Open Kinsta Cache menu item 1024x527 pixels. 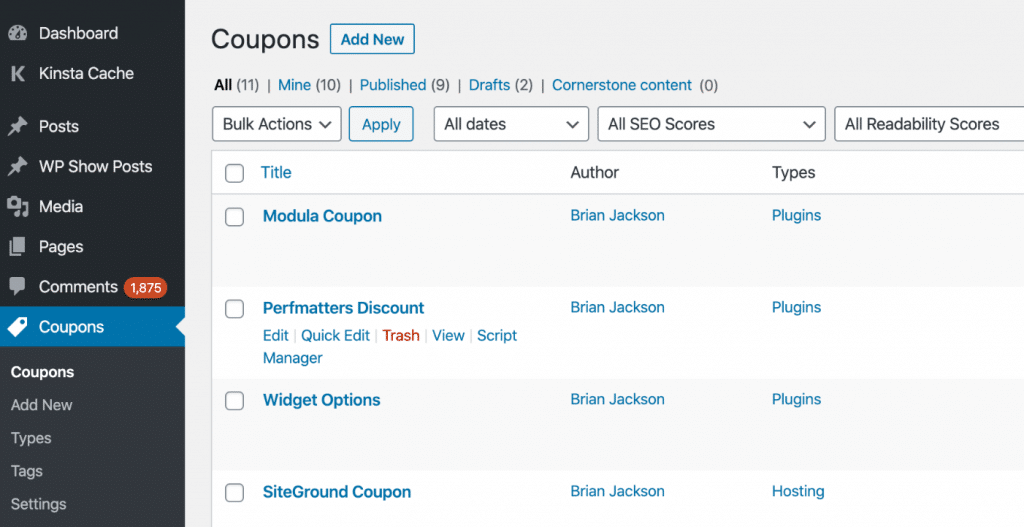tap(86, 74)
